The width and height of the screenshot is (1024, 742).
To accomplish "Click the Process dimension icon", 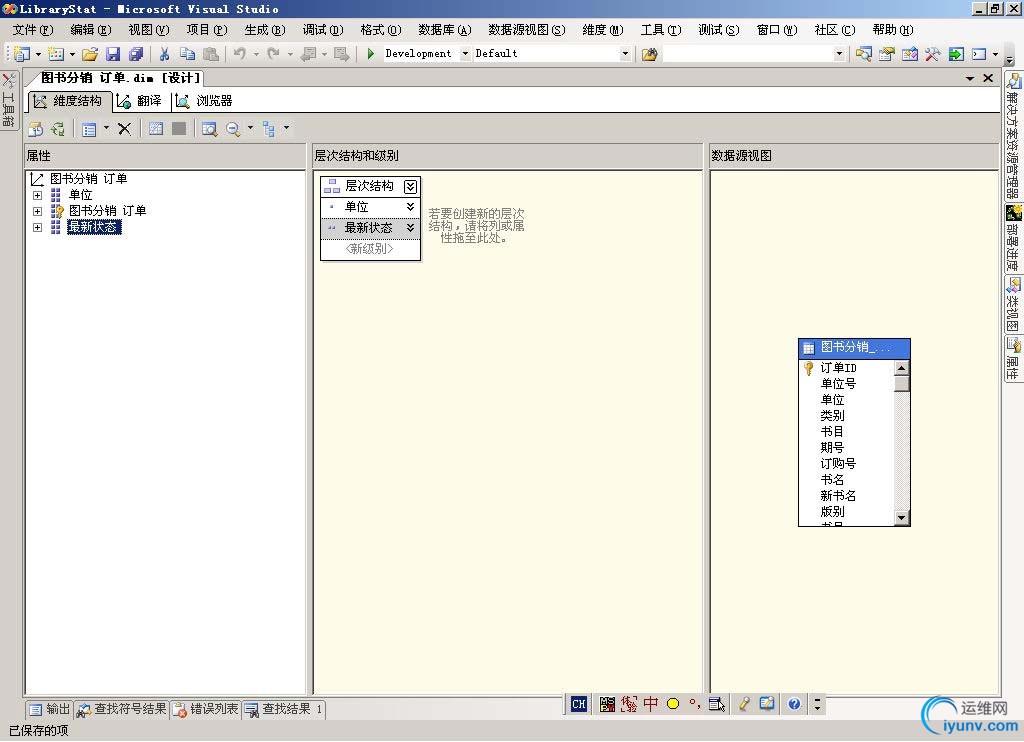I will coord(35,129).
